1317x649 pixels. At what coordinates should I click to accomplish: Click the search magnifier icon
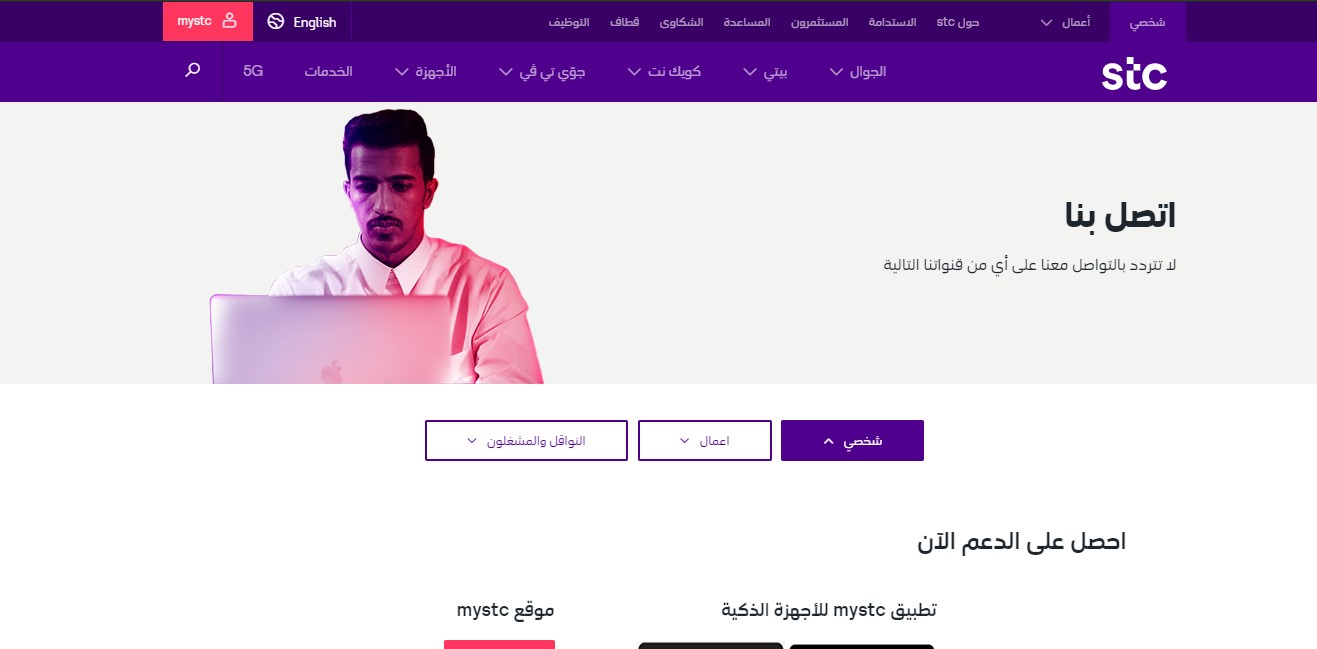193,70
